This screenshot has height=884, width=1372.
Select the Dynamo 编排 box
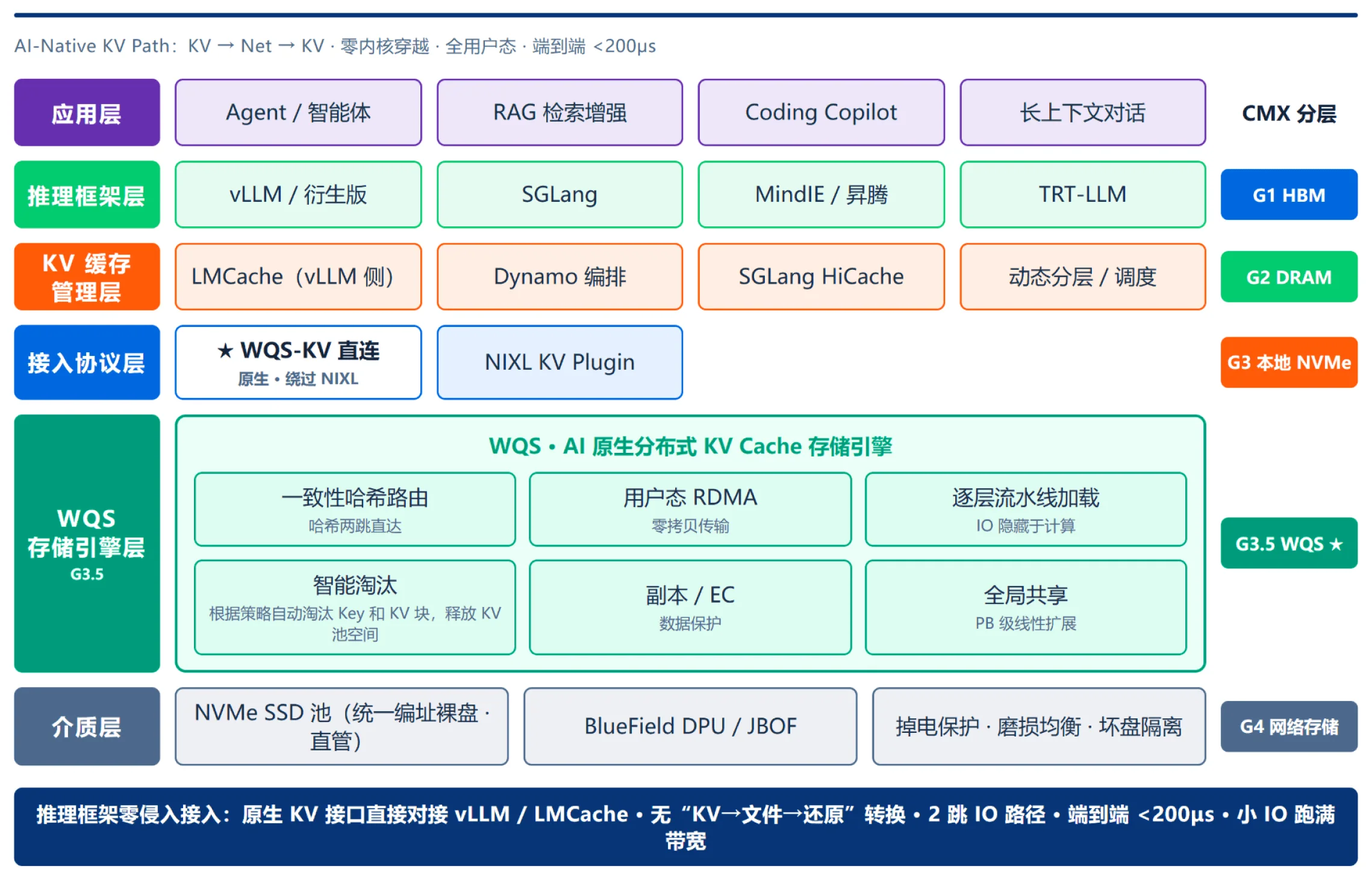point(560,276)
